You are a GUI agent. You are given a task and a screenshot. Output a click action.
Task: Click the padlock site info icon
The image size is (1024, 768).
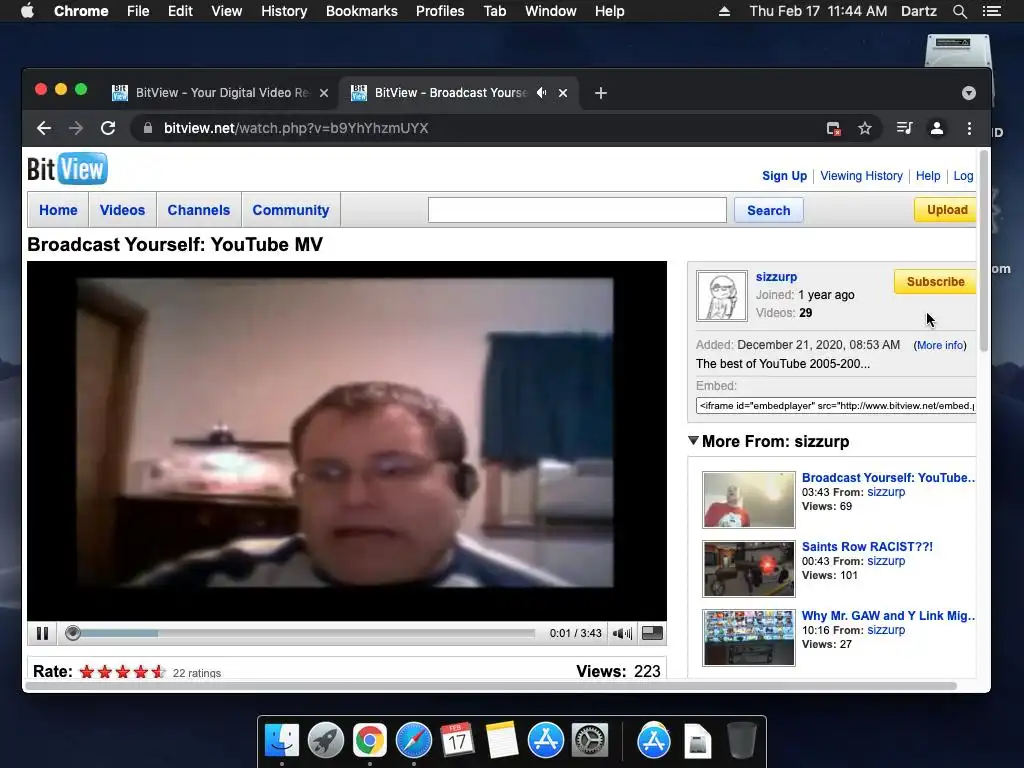point(148,128)
